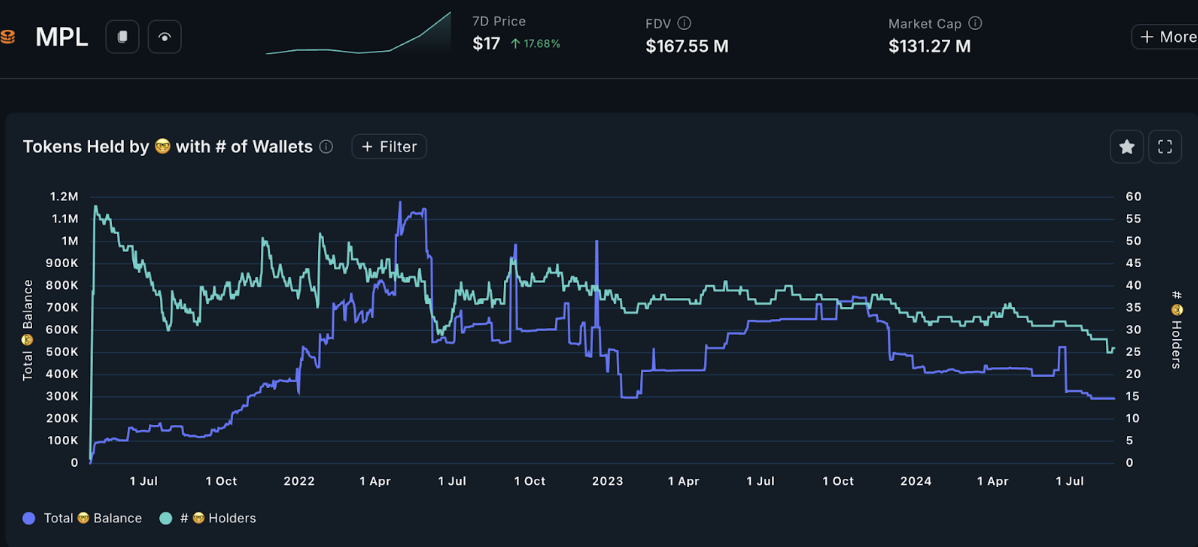Click the 2023 label on the time axis
This screenshot has width=1198, height=547.
607,481
